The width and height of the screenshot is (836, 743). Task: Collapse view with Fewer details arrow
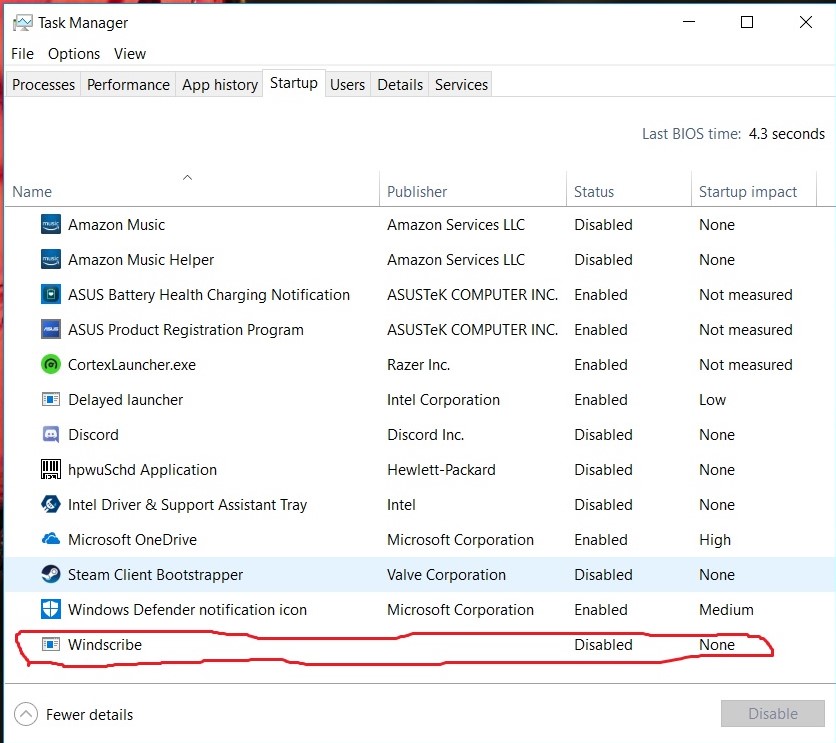tap(26, 714)
